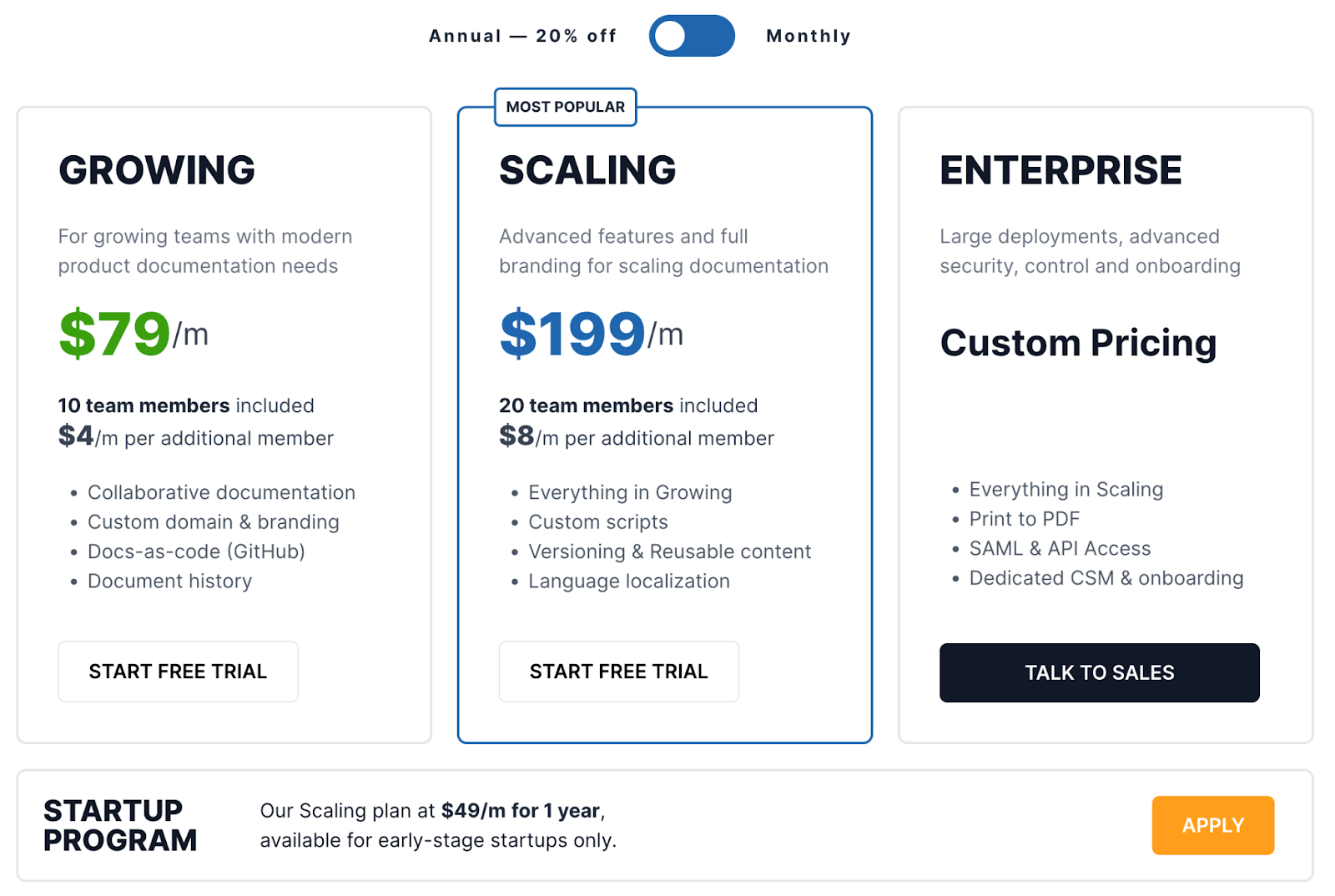Image resolution: width=1335 pixels, height=896 pixels.
Task: Select the MOST POPULAR badge
Action: tap(565, 107)
